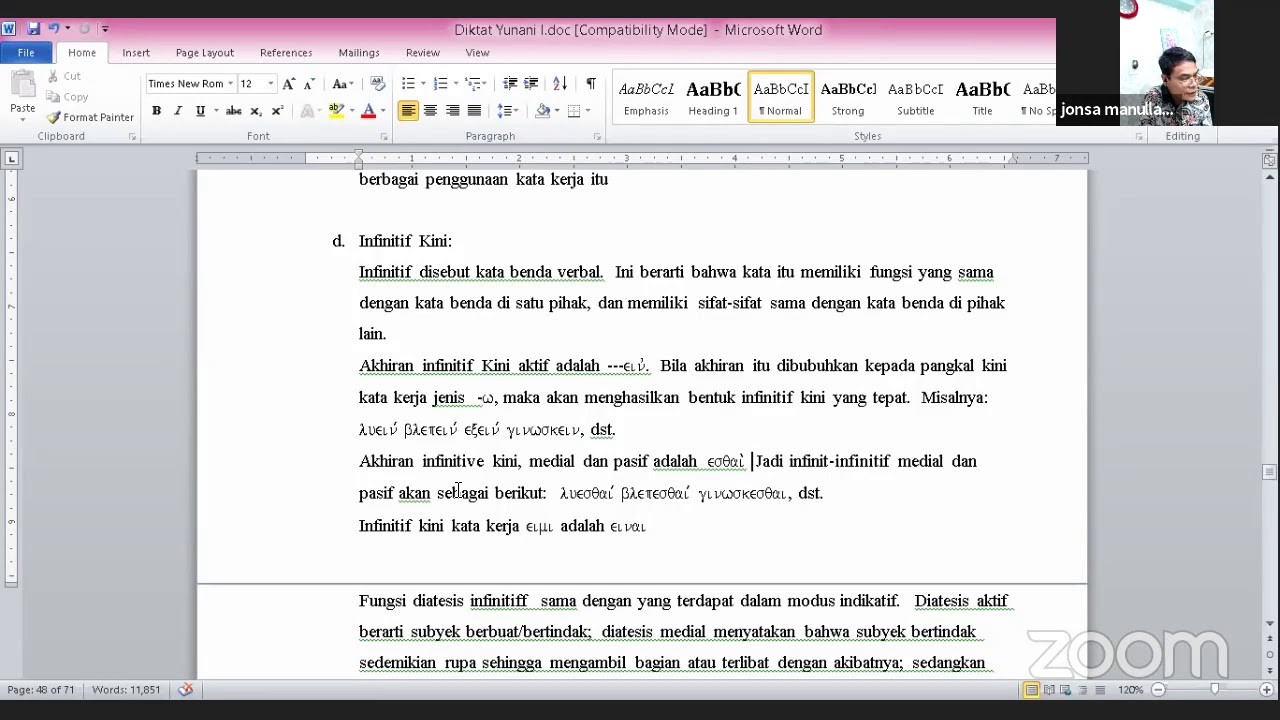Switch to Full Screen Reading view
Screen dimensions: 1280x720
point(1049,690)
